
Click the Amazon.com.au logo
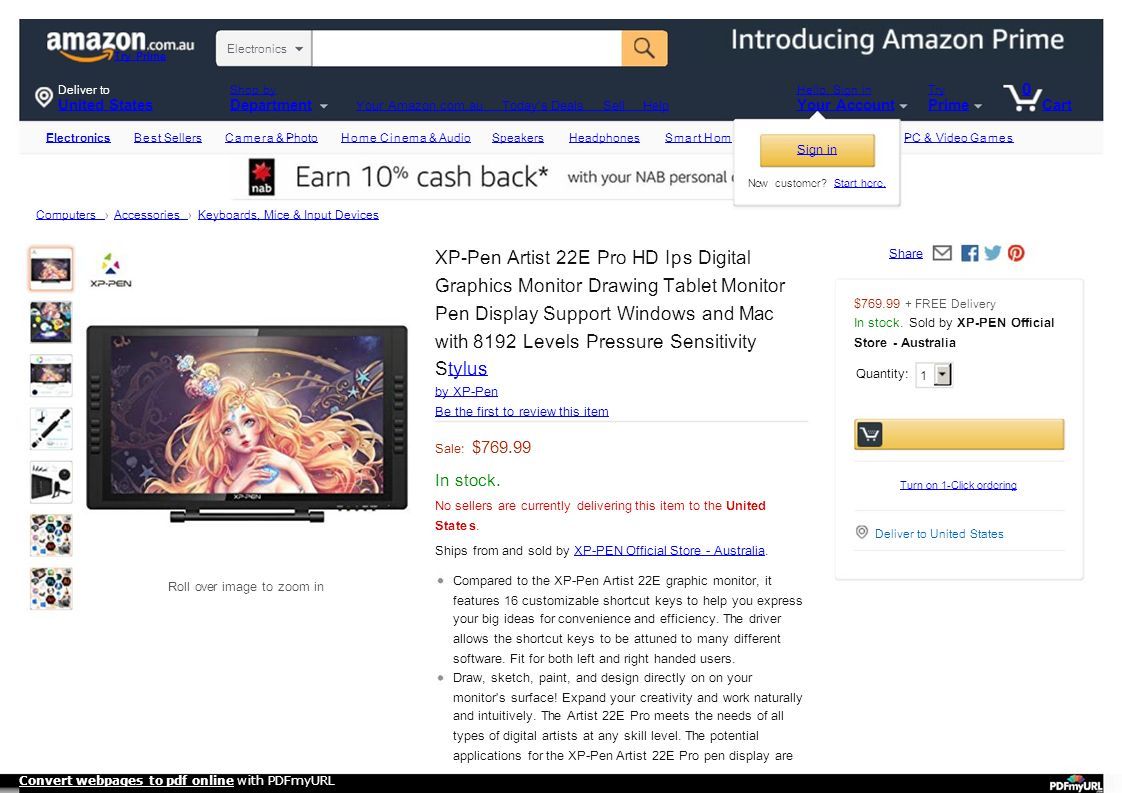[120, 44]
